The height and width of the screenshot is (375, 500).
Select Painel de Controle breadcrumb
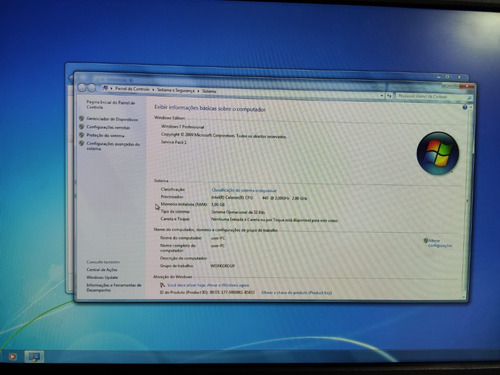[132, 89]
